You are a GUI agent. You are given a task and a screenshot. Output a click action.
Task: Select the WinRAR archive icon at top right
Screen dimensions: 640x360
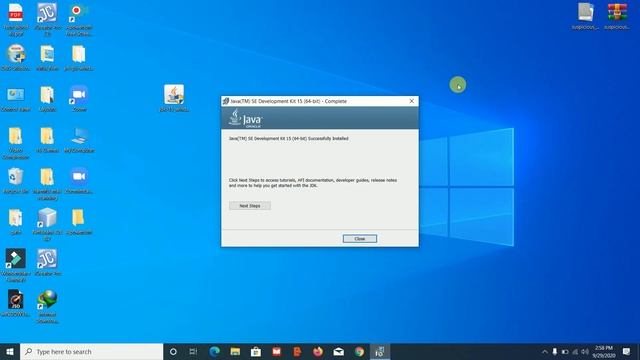click(x=617, y=16)
